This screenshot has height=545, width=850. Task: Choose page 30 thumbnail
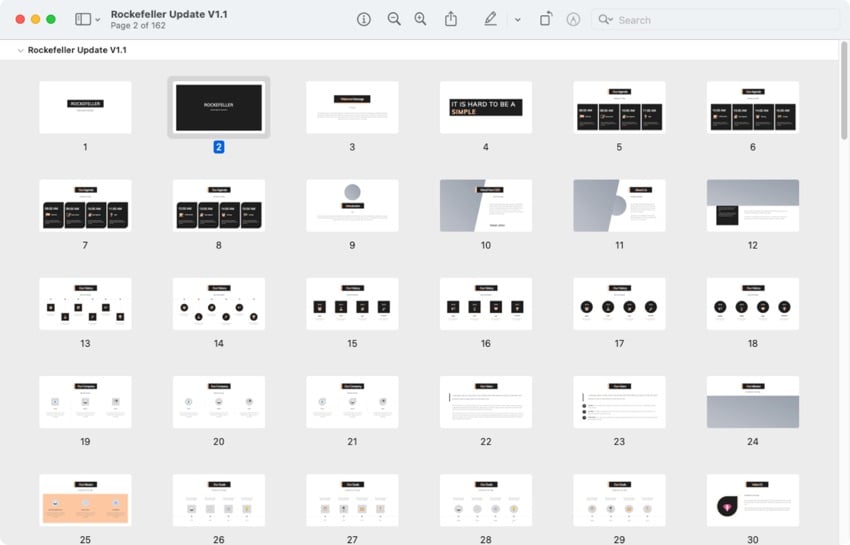(752, 500)
